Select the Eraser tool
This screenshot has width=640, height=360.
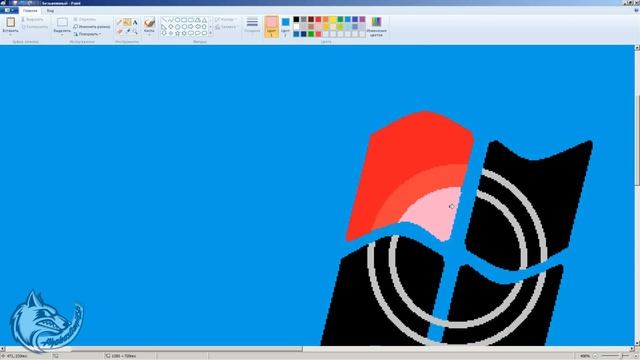coord(119,31)
